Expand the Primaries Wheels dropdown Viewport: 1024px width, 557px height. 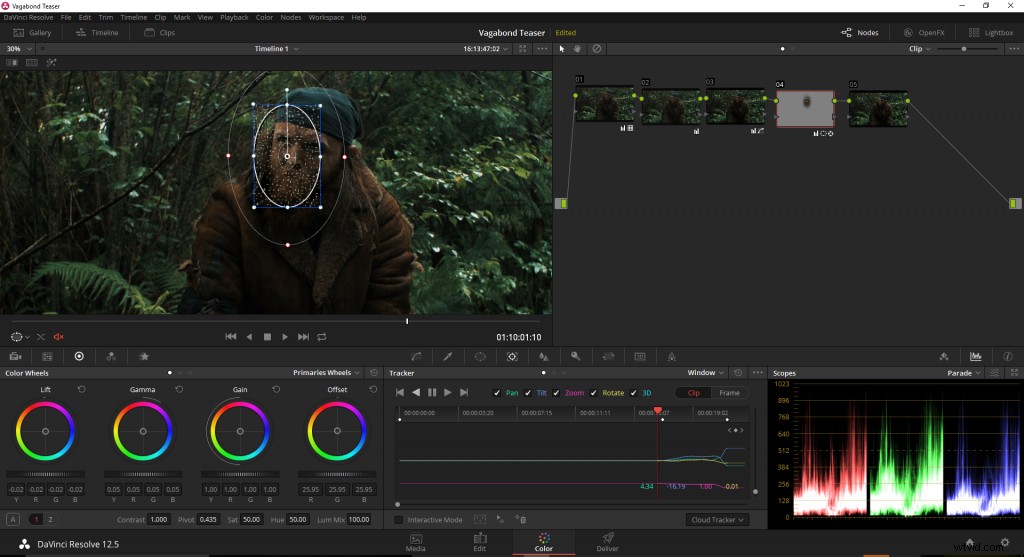(326, 373)
